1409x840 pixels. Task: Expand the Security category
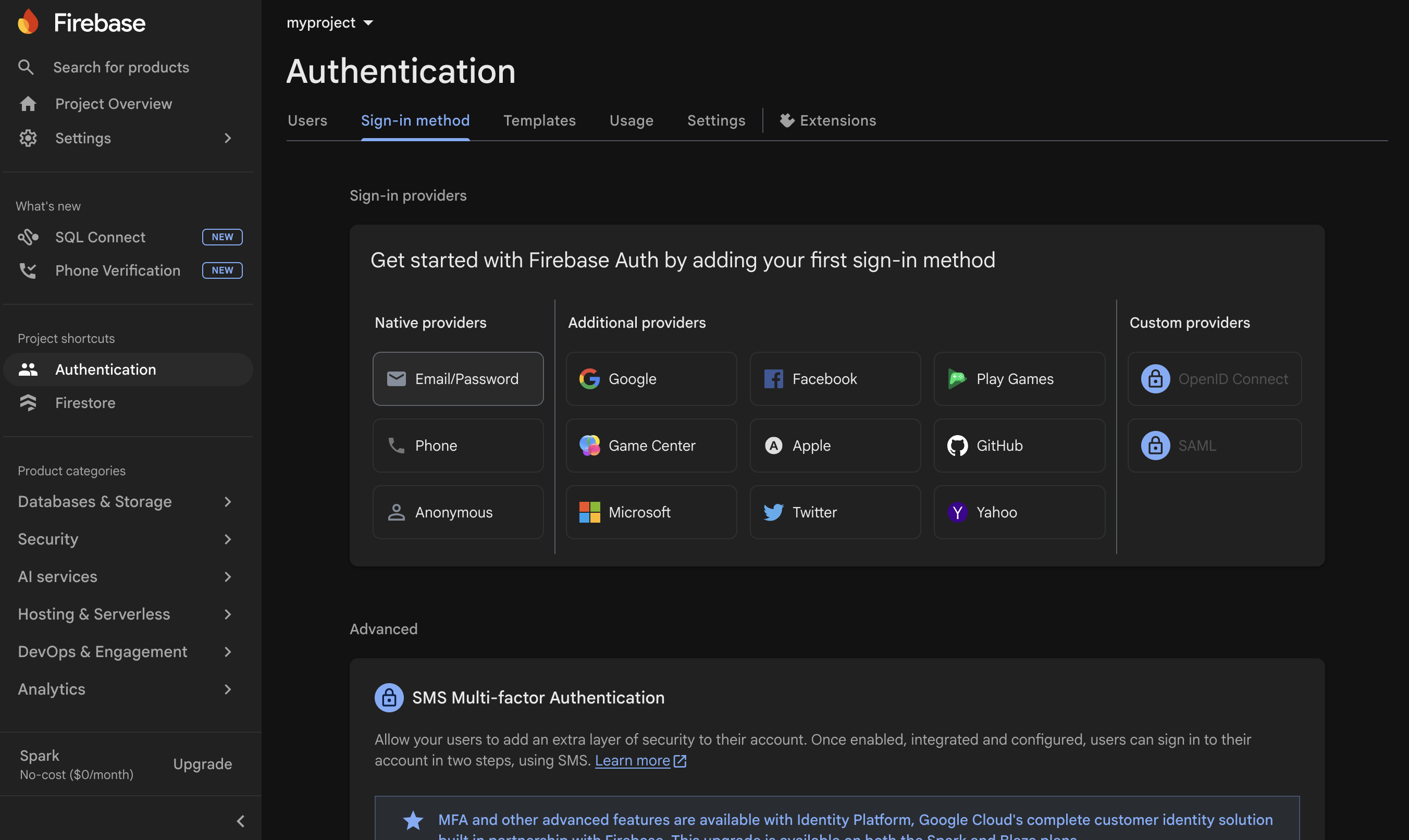click(x=228, y=539)
